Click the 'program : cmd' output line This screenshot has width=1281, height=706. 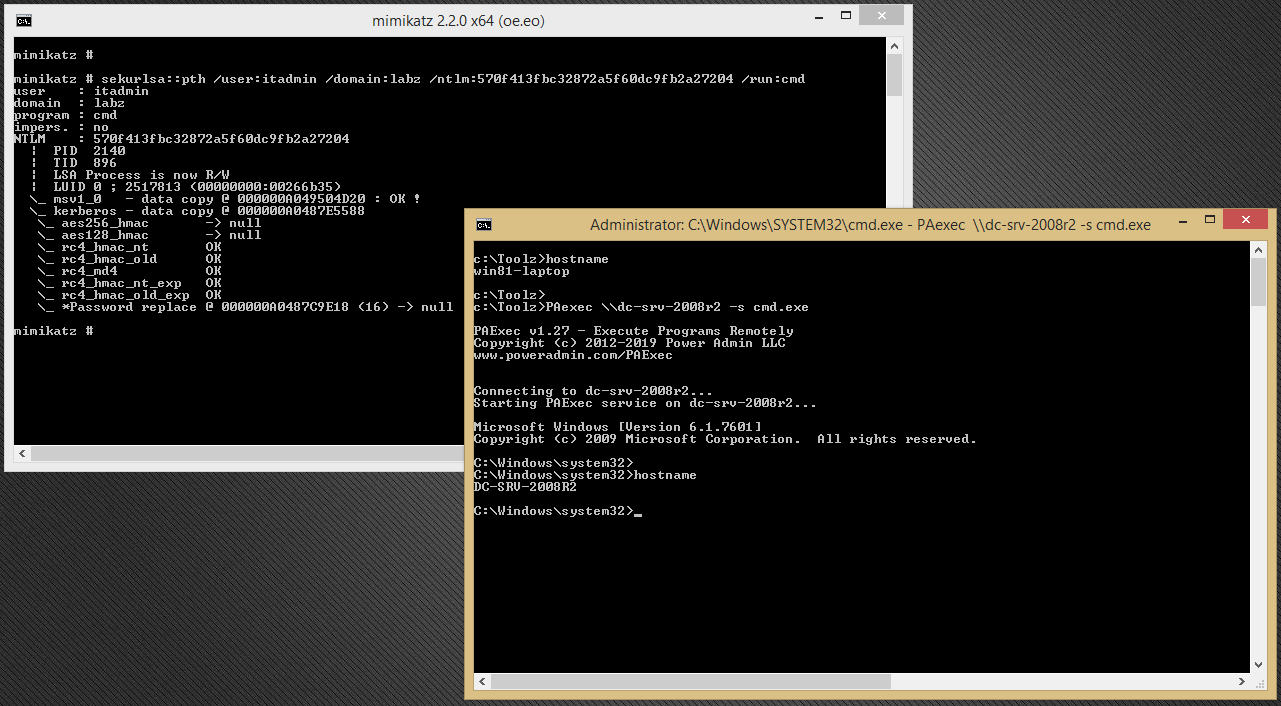click(65, 115)
